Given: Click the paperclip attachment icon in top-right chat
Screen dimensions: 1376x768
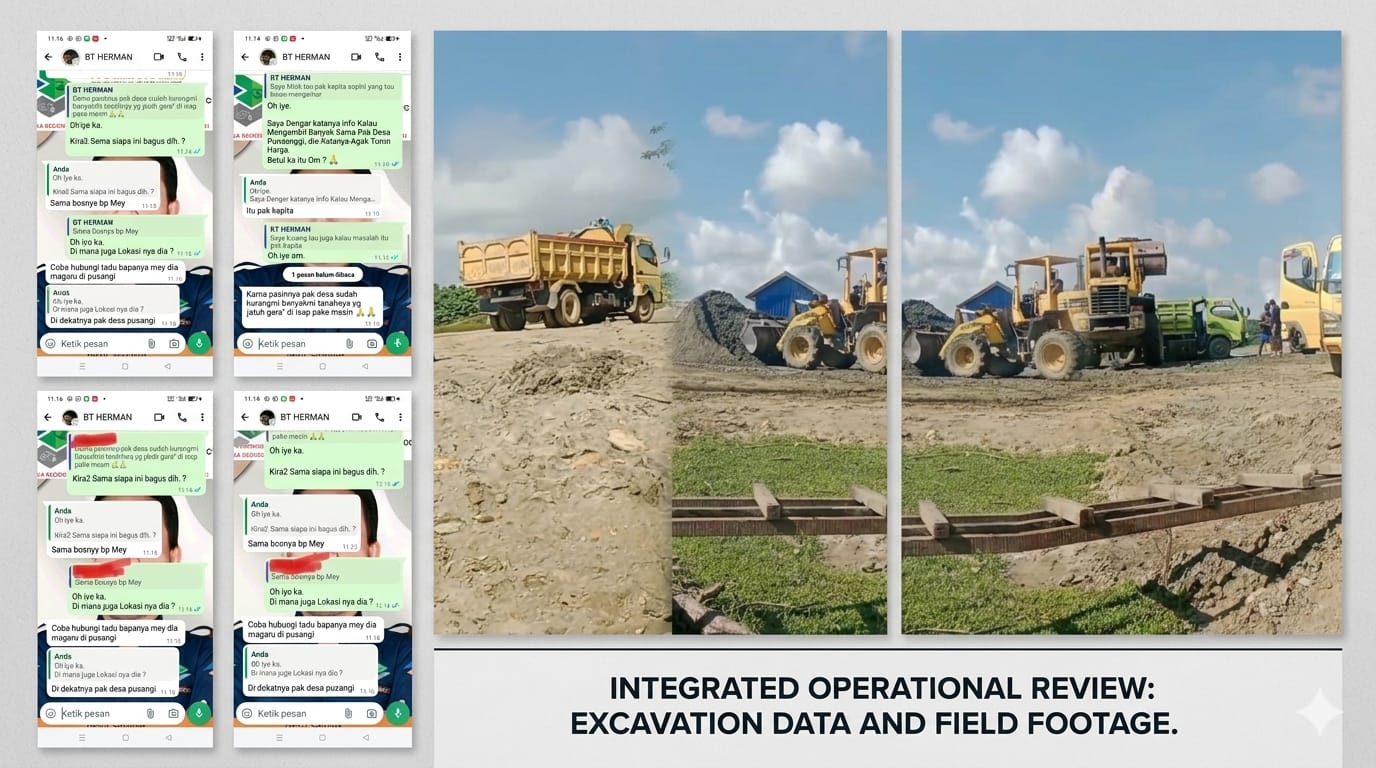Looking at the screenshot, I should tap(349, 343).
